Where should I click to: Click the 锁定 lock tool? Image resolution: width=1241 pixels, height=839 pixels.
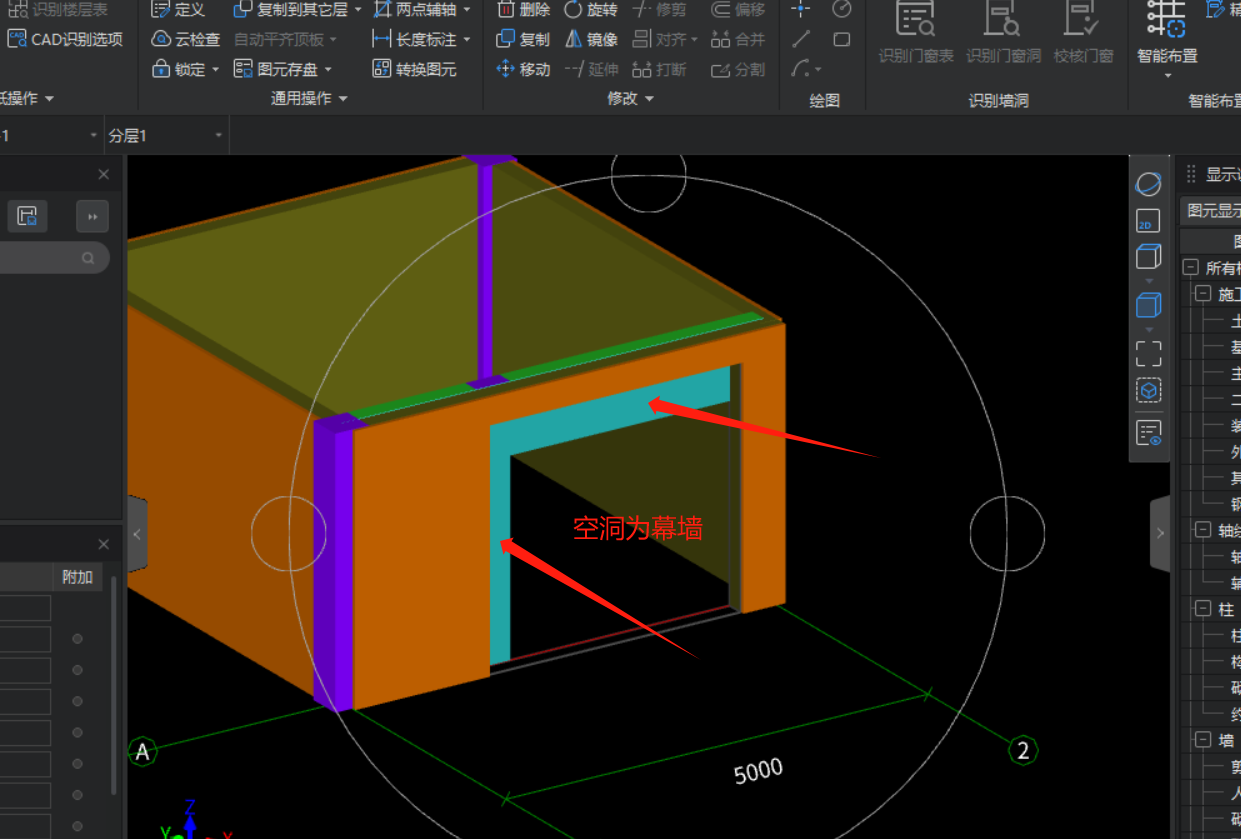(x=179, y=69)
